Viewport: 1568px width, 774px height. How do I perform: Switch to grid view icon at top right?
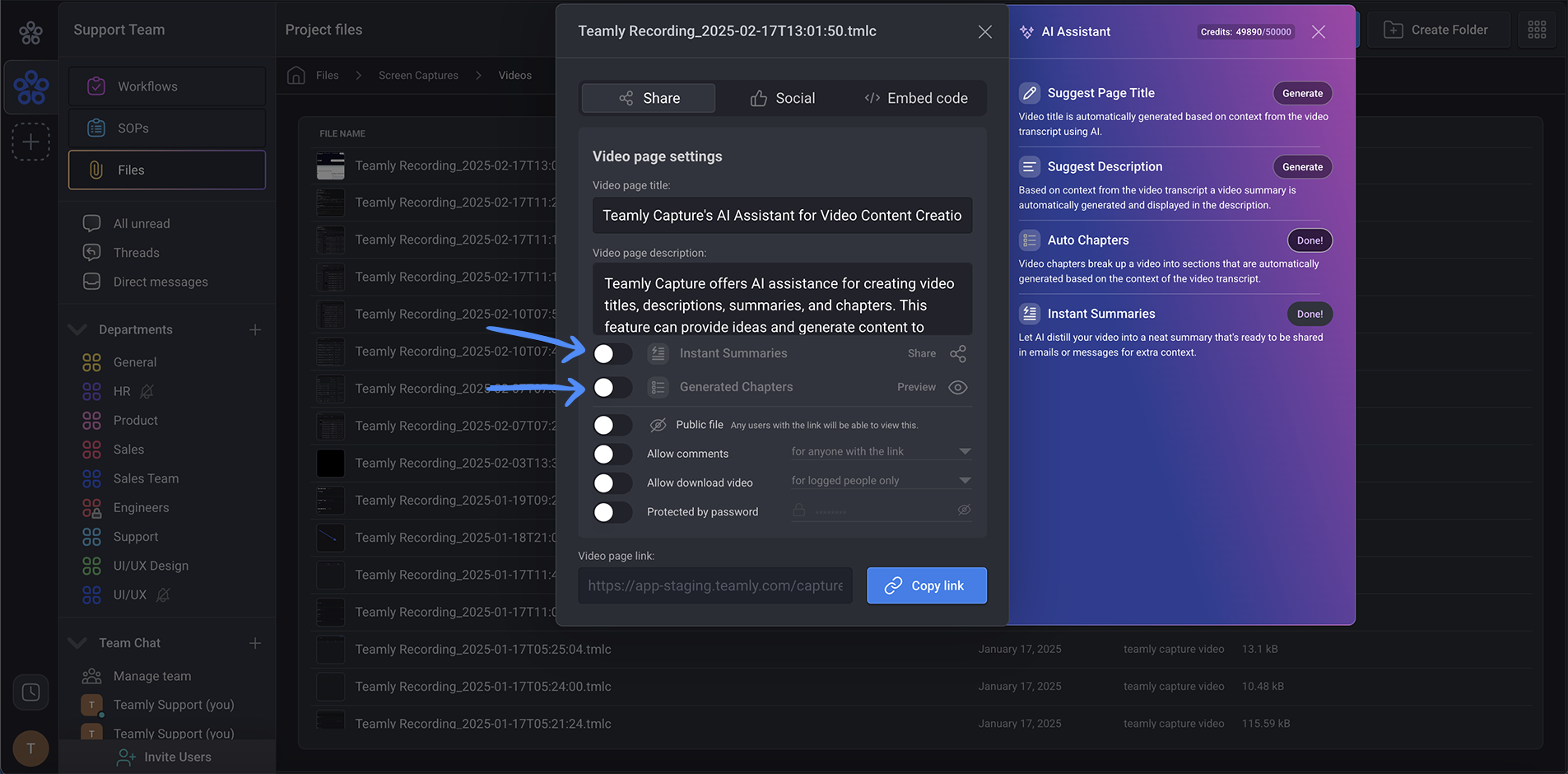click(x=1537, y=30)
